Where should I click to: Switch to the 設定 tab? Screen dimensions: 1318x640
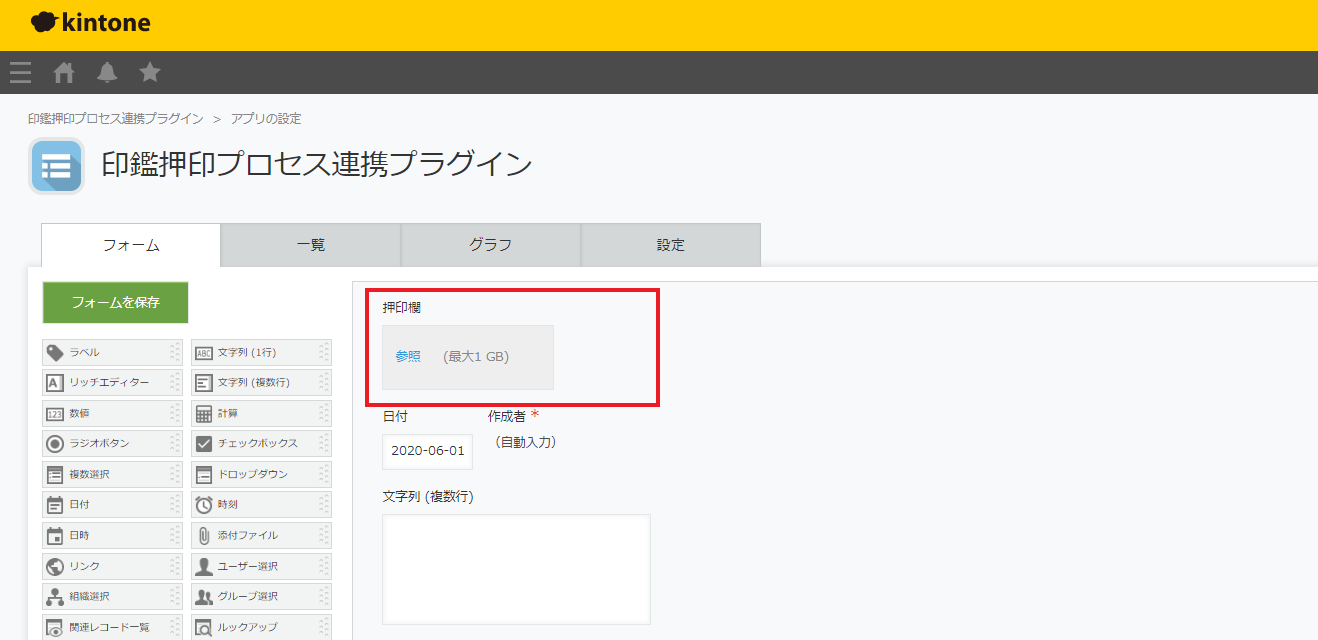[x=671, y=245]
